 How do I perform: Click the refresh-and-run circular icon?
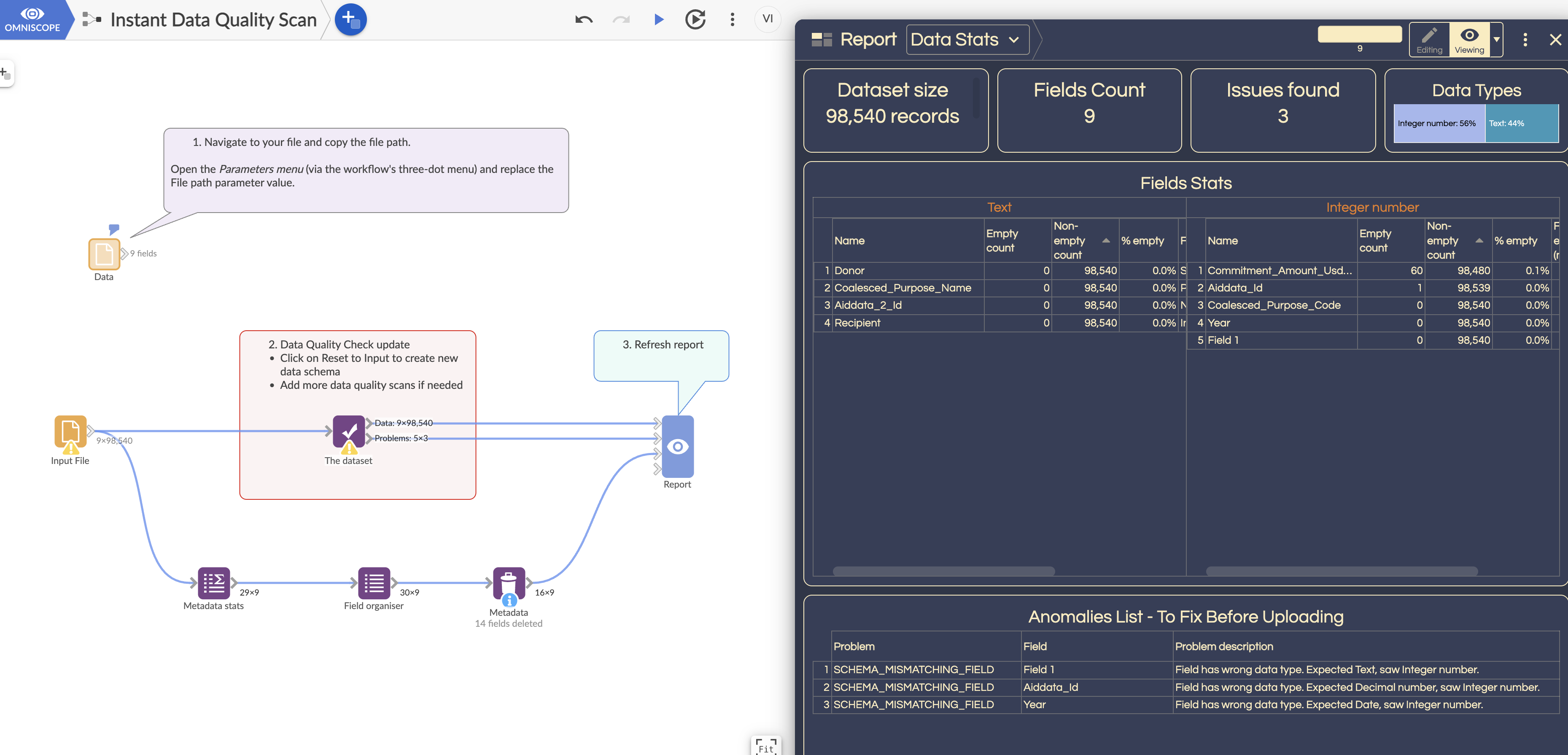(695, 19)
